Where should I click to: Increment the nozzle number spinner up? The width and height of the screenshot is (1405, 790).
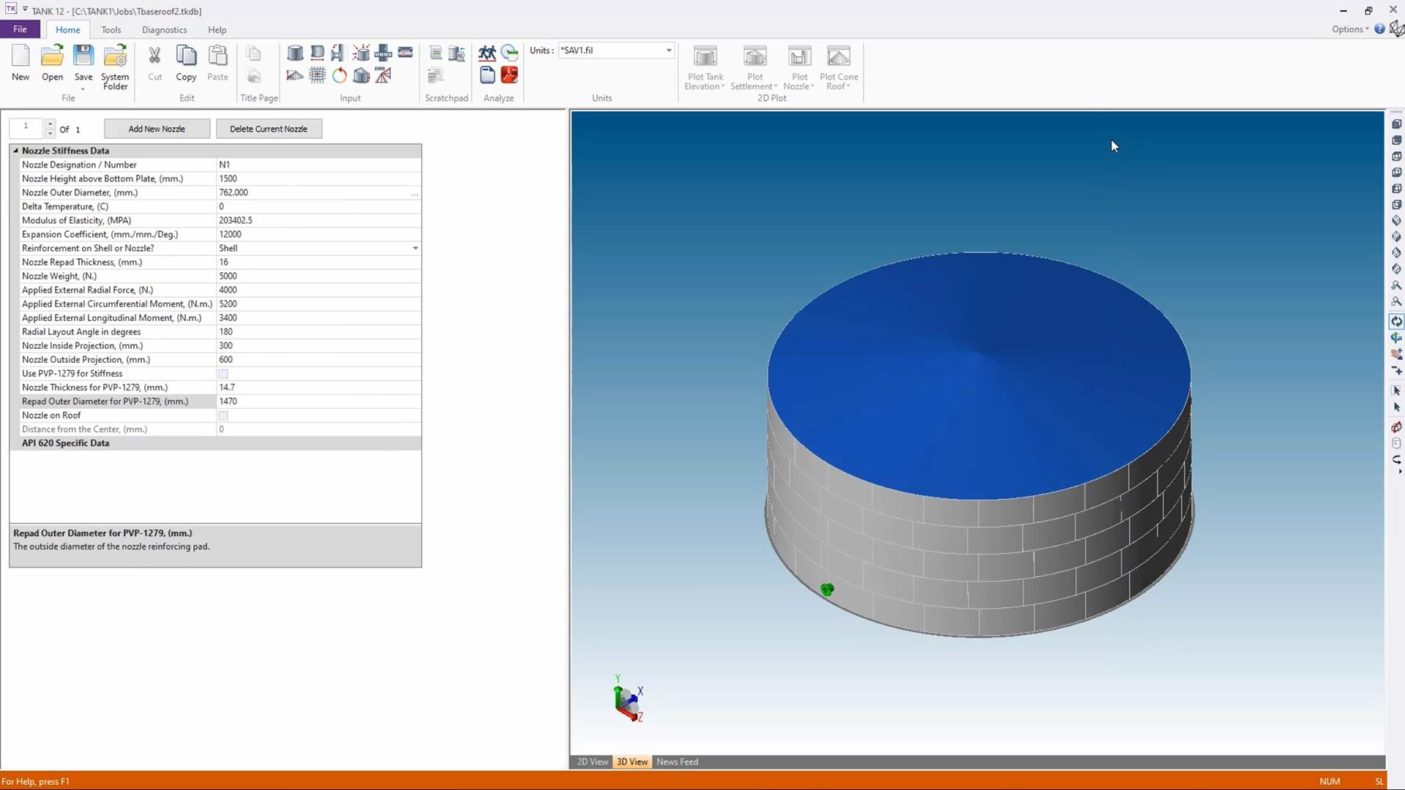50,124
